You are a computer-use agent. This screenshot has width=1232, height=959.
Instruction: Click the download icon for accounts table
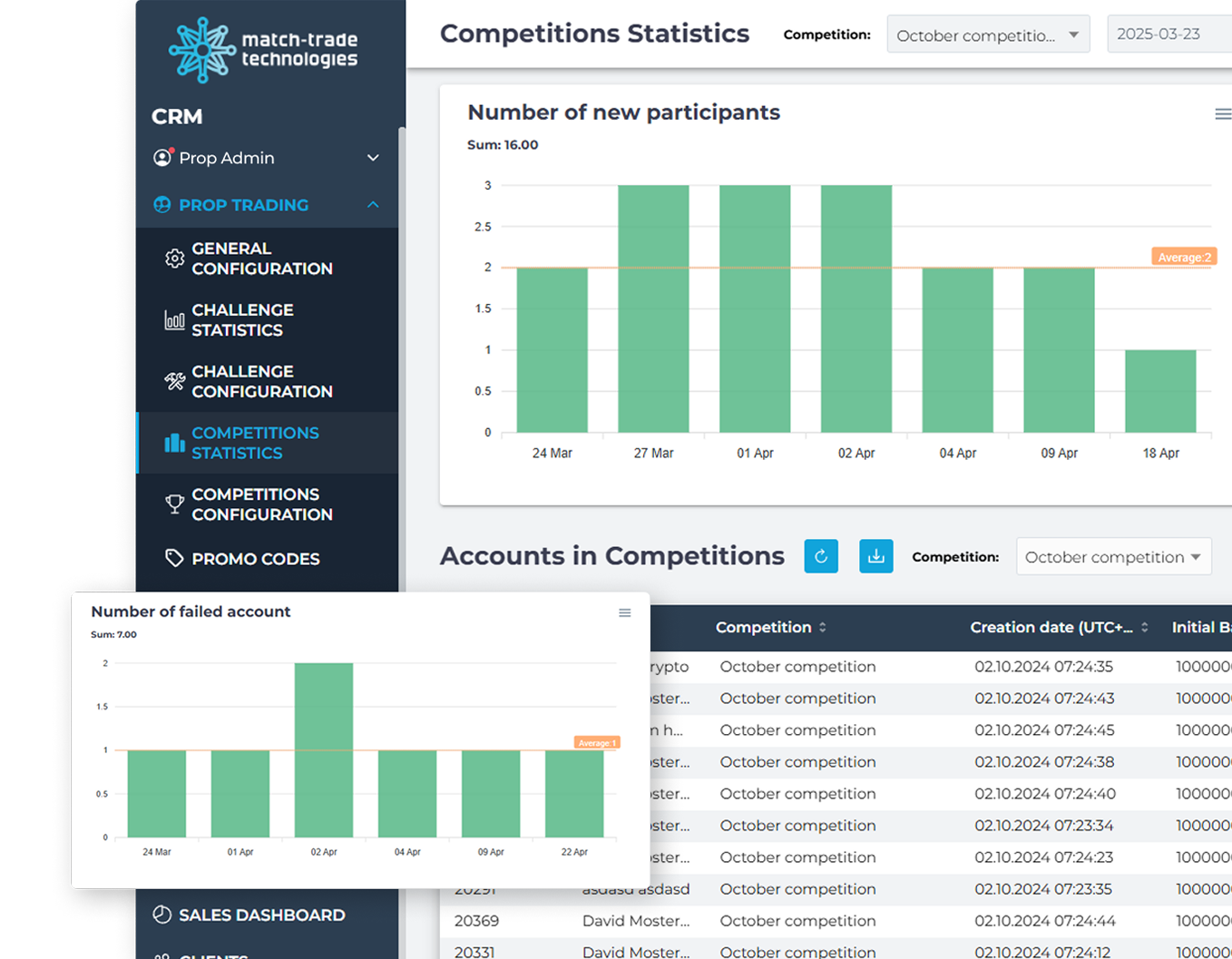[x=875, y=556]
